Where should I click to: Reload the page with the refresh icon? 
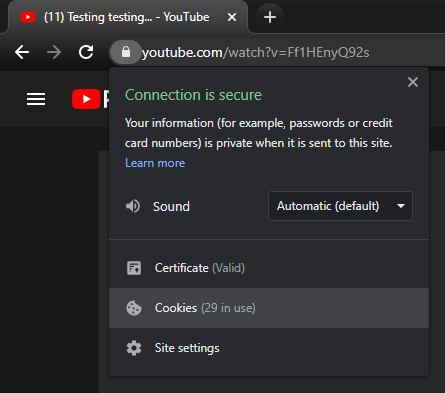coord(86,52)
